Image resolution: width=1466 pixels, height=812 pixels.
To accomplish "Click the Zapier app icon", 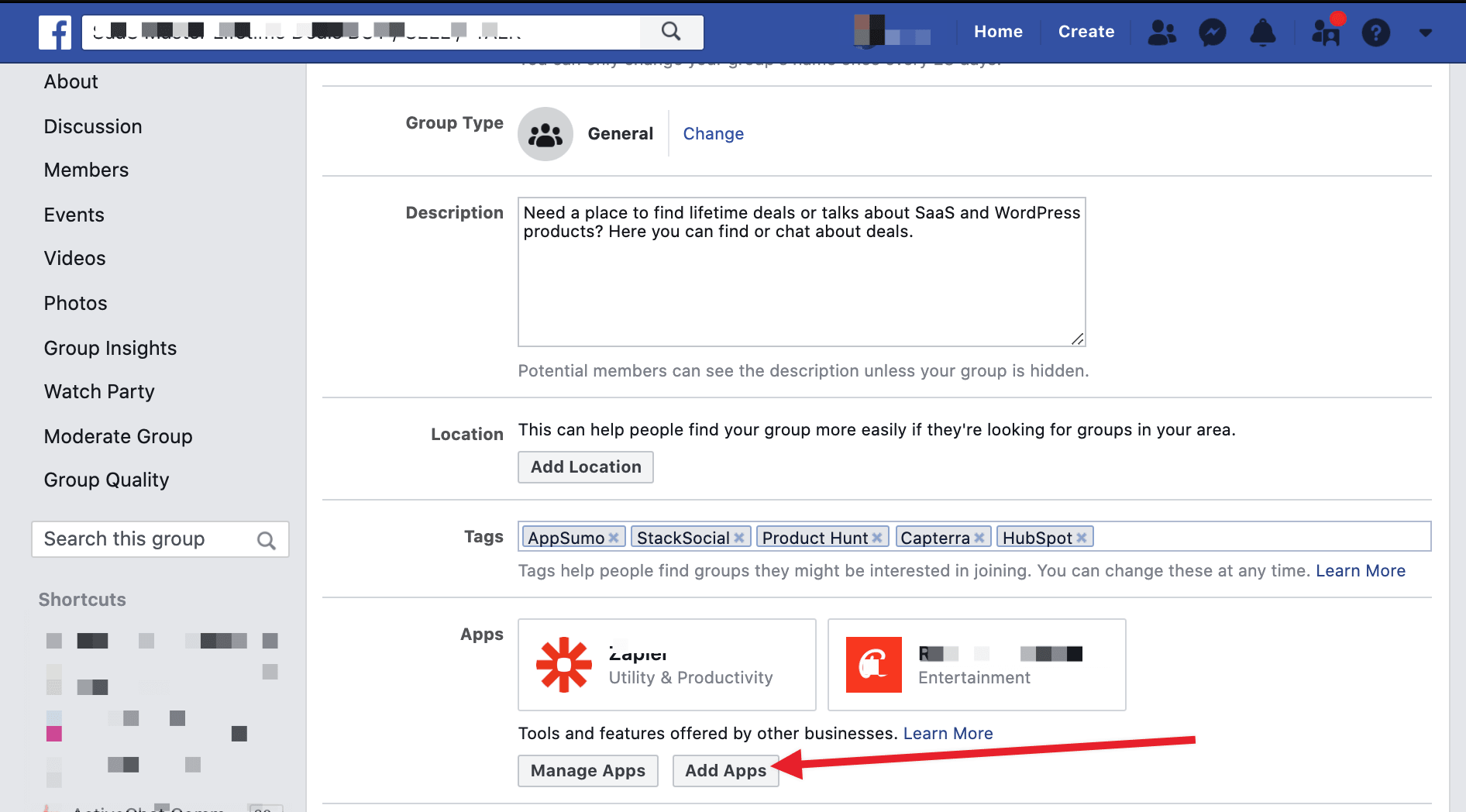I will 563,664.
